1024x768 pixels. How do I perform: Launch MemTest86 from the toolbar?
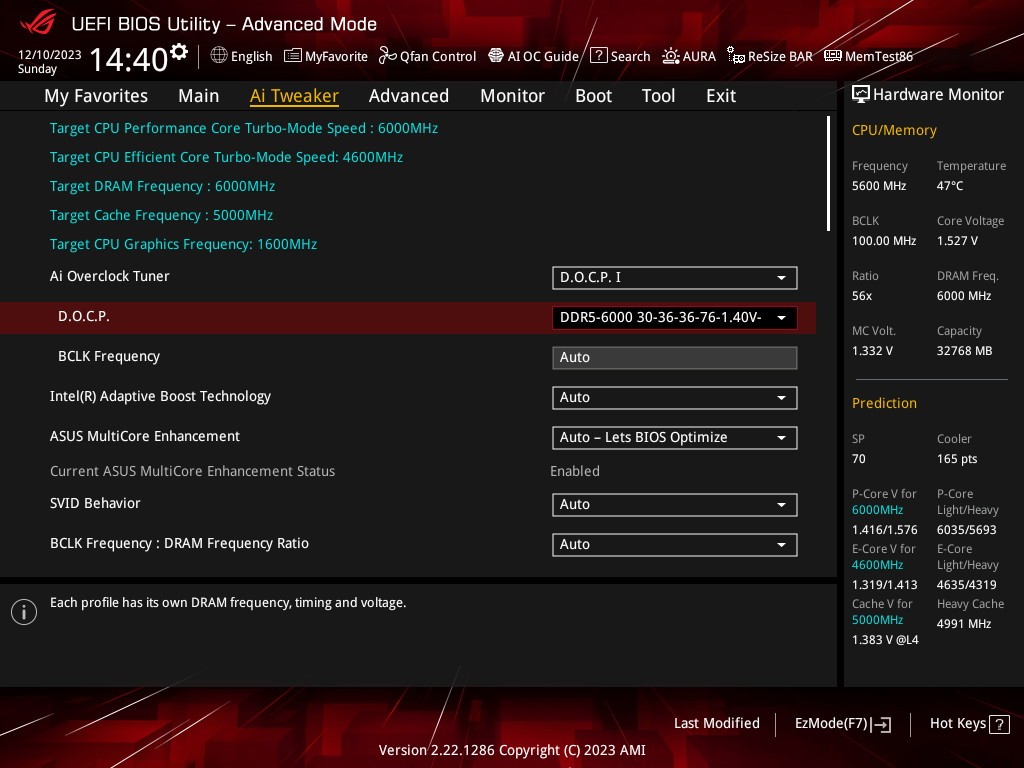868,56
